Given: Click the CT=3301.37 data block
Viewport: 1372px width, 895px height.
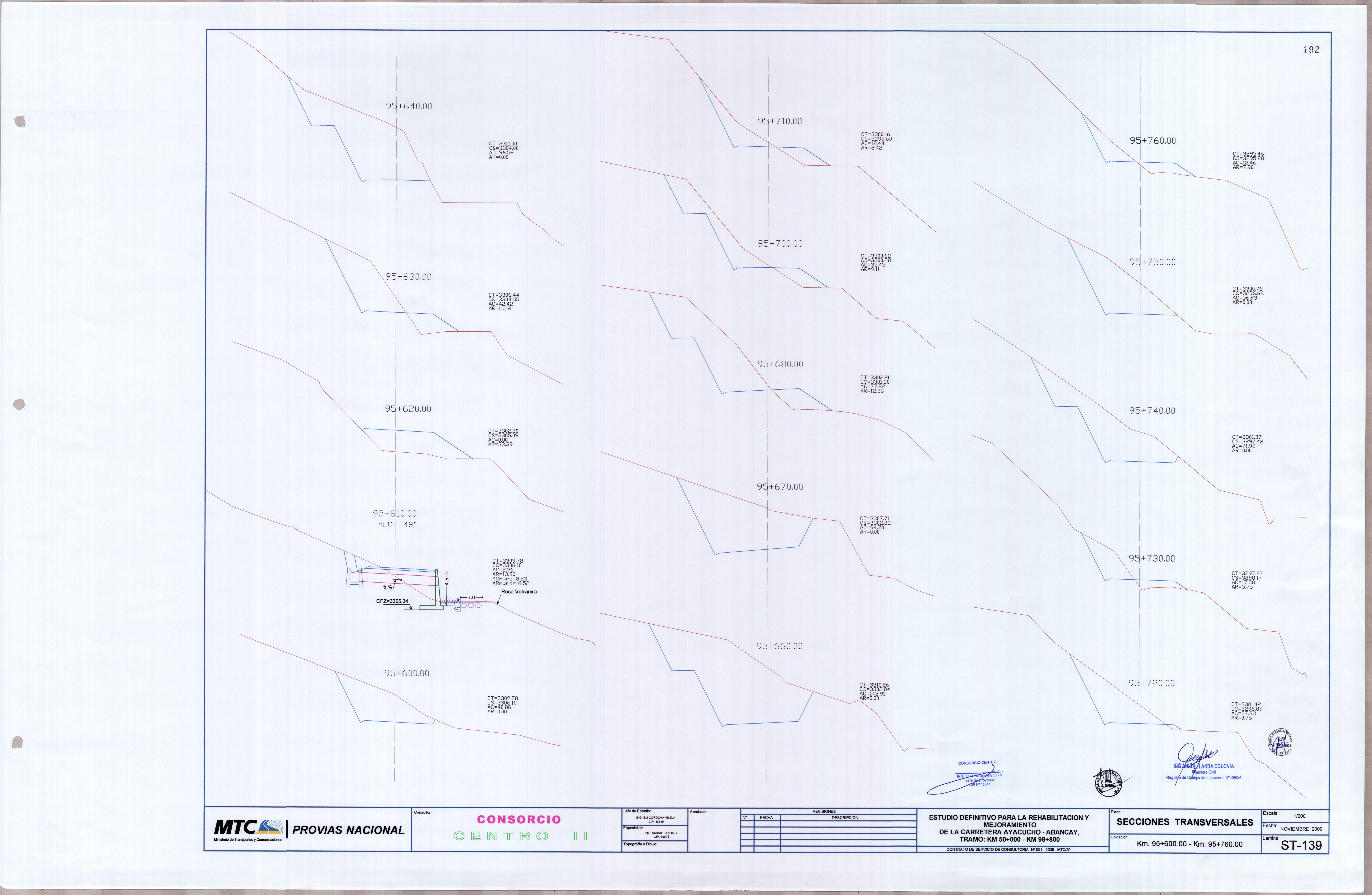Looking at the screenshot, I should [1248, 444].
